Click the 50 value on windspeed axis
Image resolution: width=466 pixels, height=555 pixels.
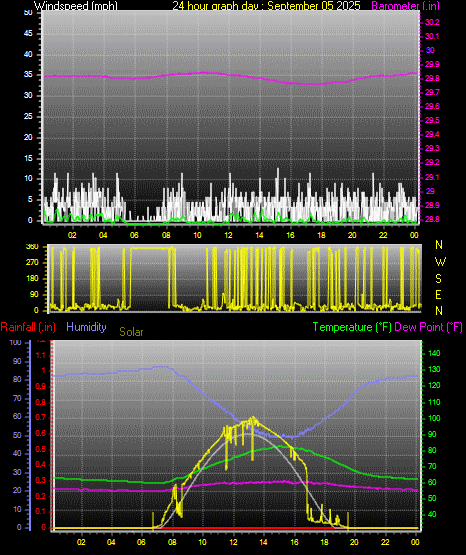point(28,12)
